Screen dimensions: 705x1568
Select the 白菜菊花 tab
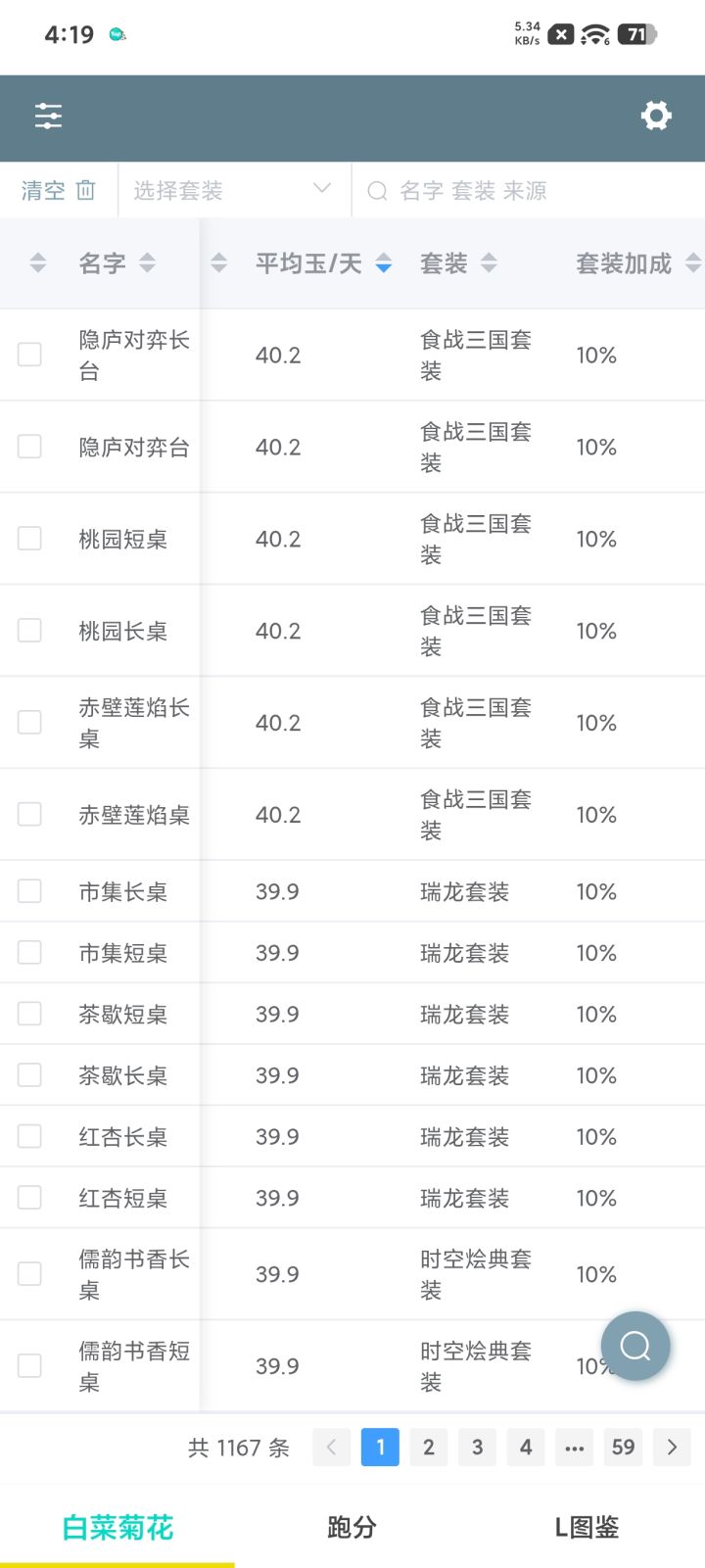point(117,1527)
